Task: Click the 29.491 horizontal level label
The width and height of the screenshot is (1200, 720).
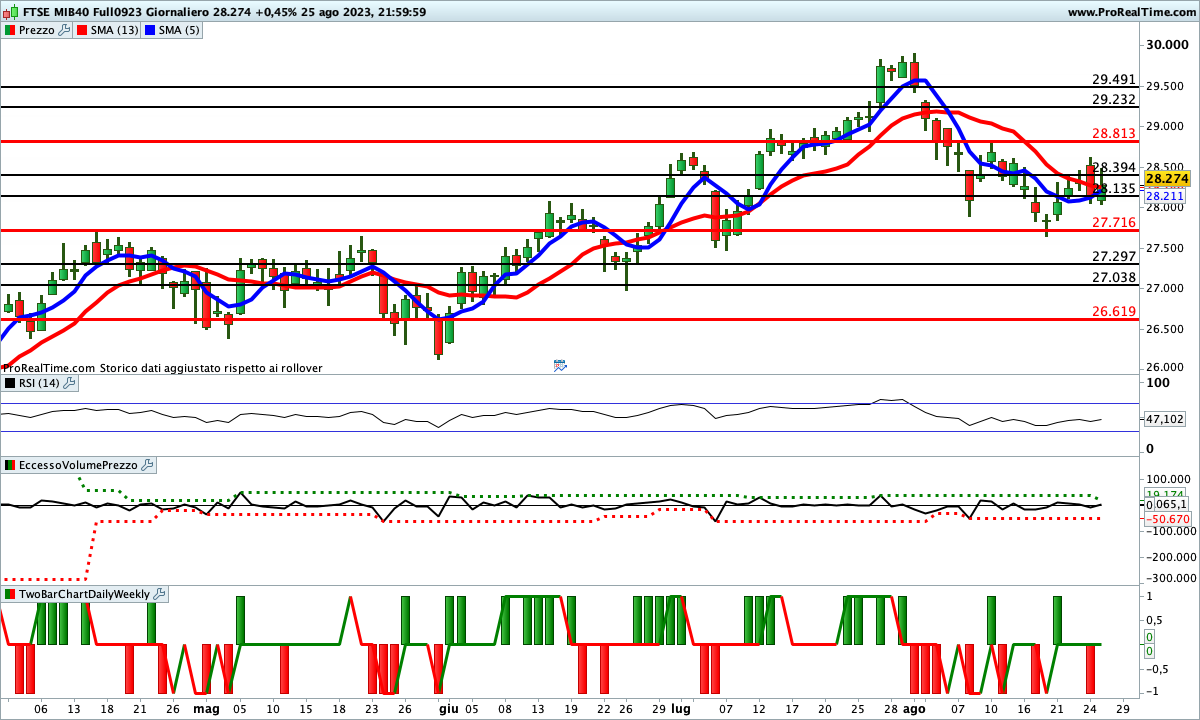Action: [x=1113, y=80]
